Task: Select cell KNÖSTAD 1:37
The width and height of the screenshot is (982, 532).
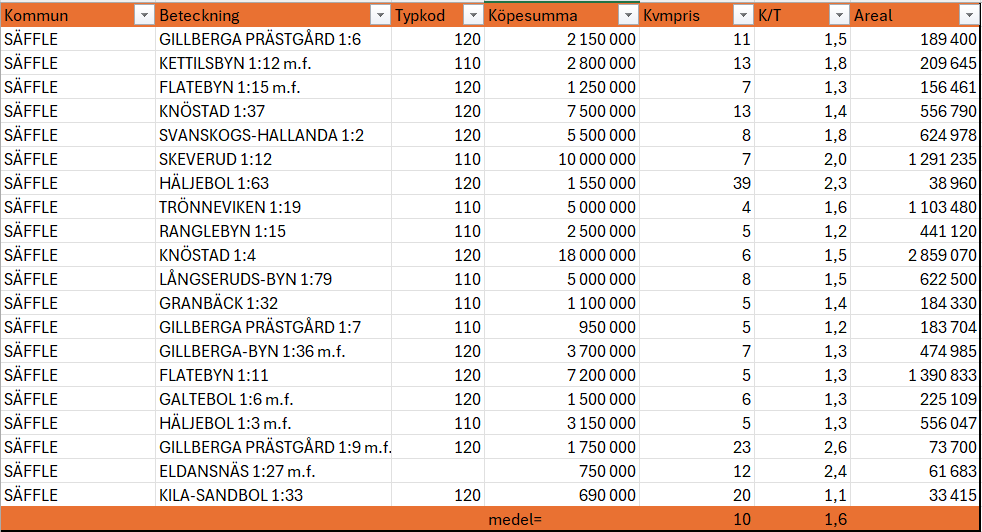Action: (273, 111)
